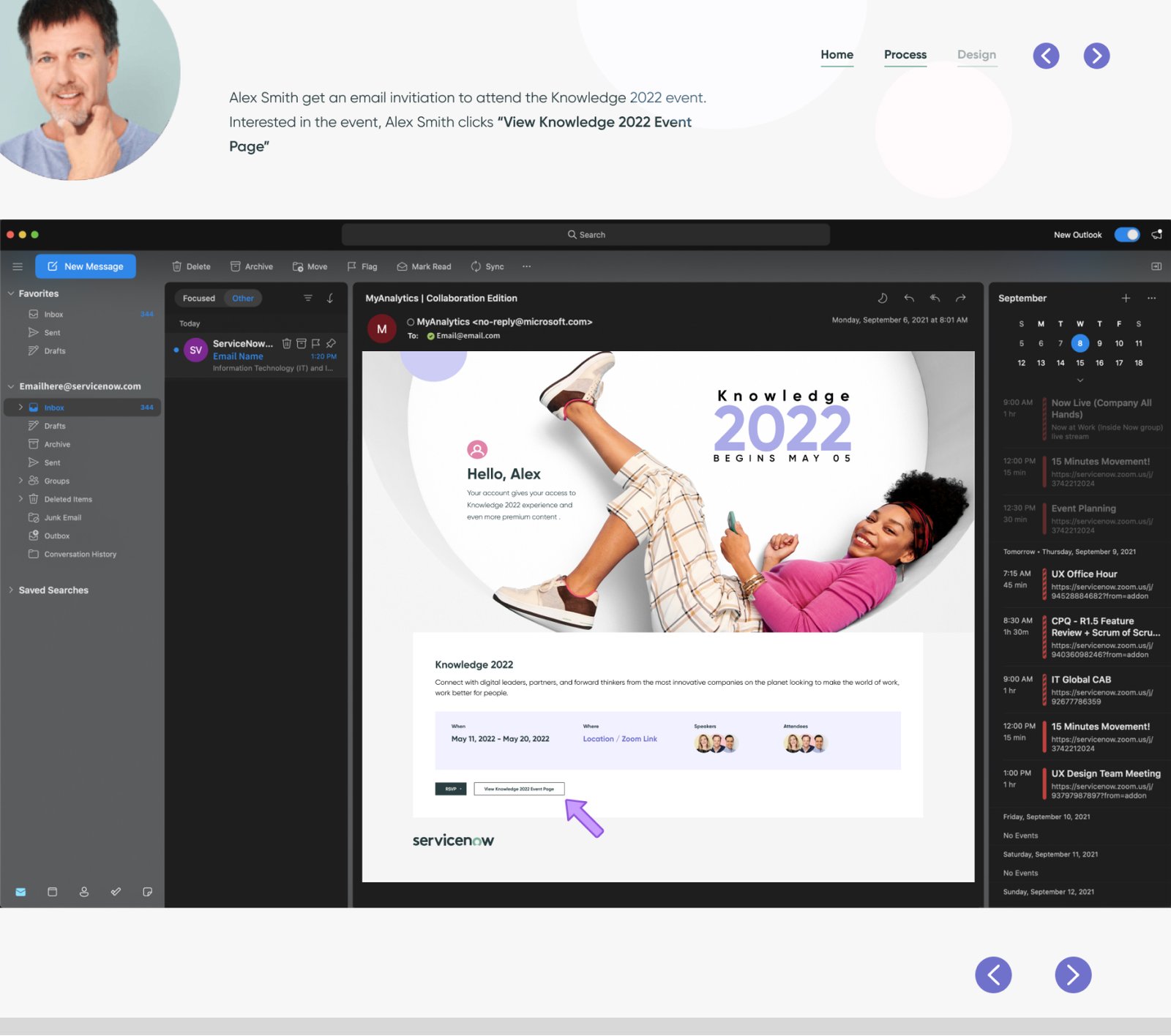This screenshot has height=1036, width=1171.
Task: Collapse the Favorites section
Action: 11,293
